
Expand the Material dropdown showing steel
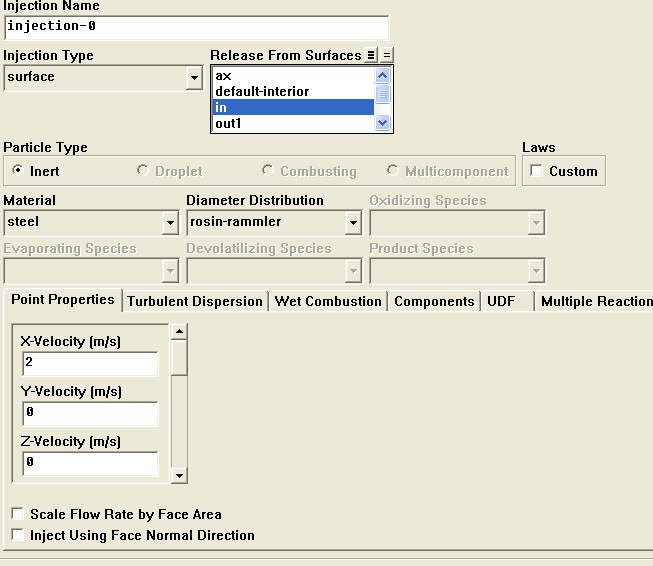pyautogui.click(x=169, y=222)
